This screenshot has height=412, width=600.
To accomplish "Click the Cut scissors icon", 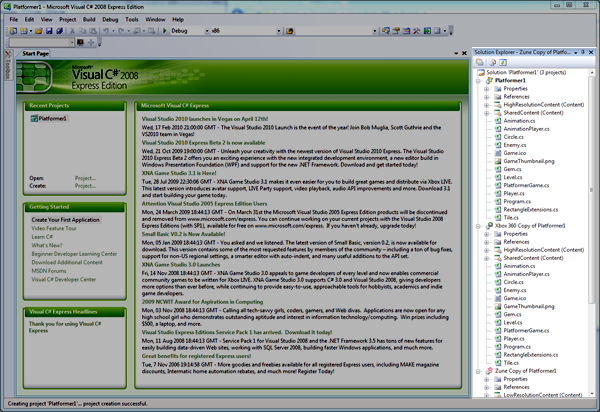I will click(72, 31).
